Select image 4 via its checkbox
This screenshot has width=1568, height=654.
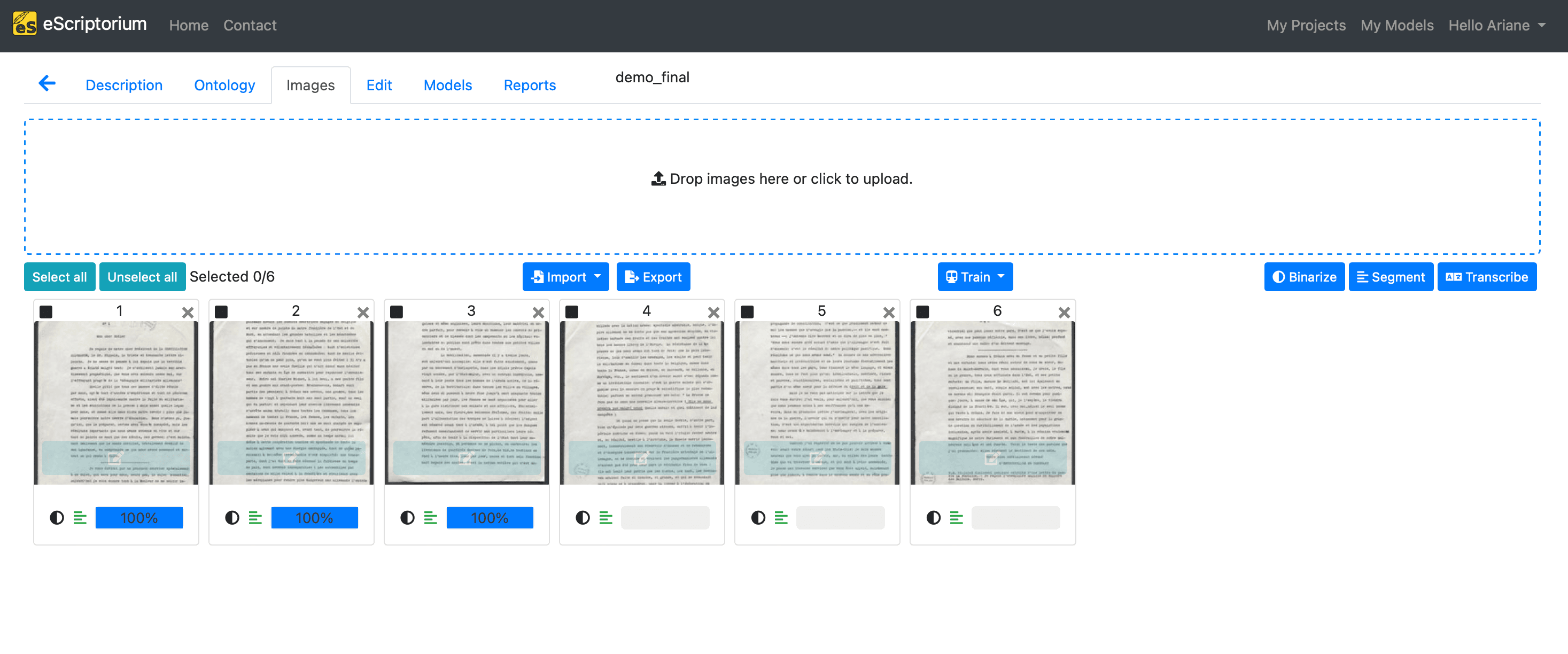tap(571, 312)
